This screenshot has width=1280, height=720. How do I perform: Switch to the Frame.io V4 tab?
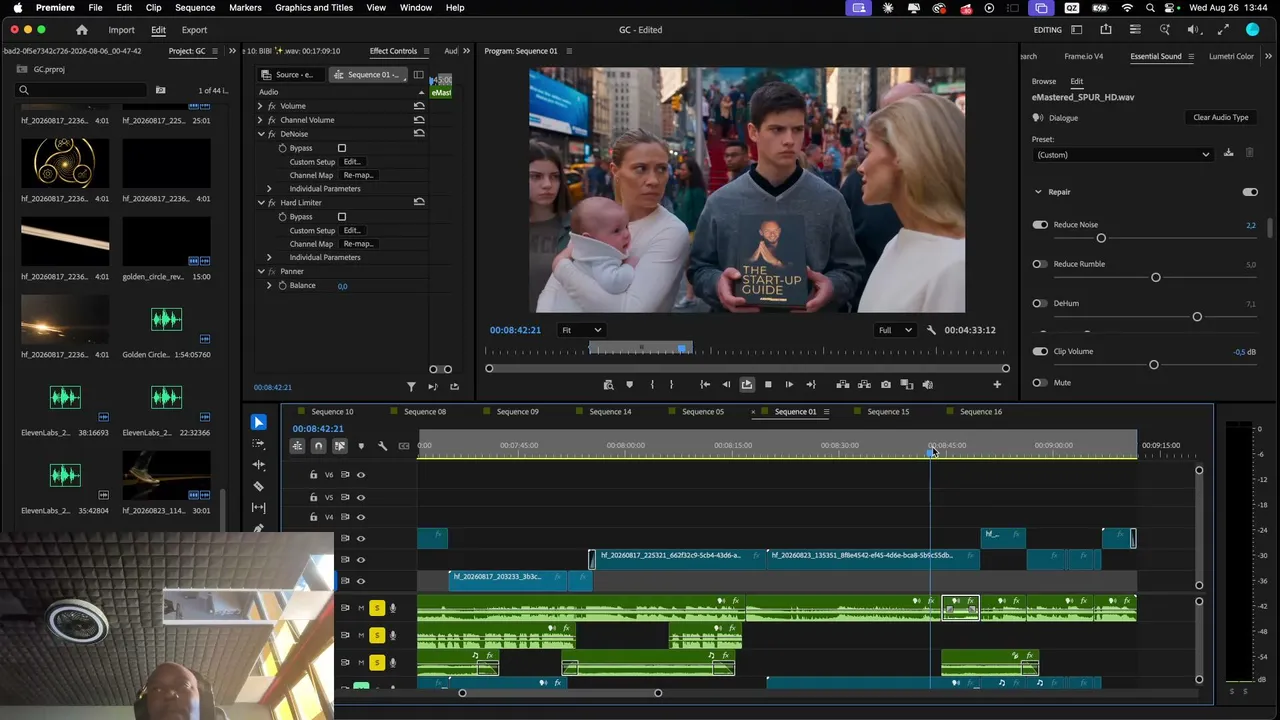(1084, 56)
